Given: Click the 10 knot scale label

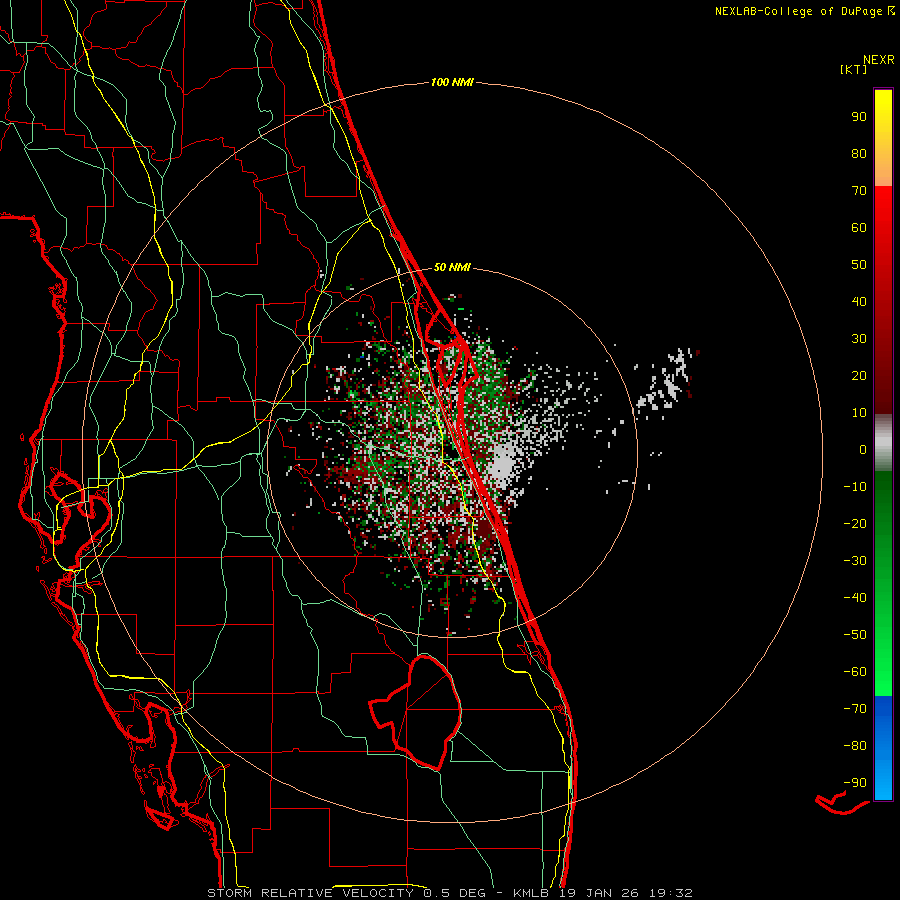Looking at the screenshot, I should tap(859, 413).
